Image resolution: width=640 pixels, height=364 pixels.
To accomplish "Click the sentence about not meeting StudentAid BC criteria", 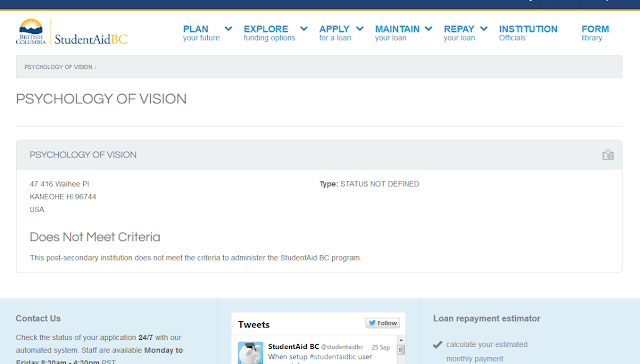I will (196, 258).
